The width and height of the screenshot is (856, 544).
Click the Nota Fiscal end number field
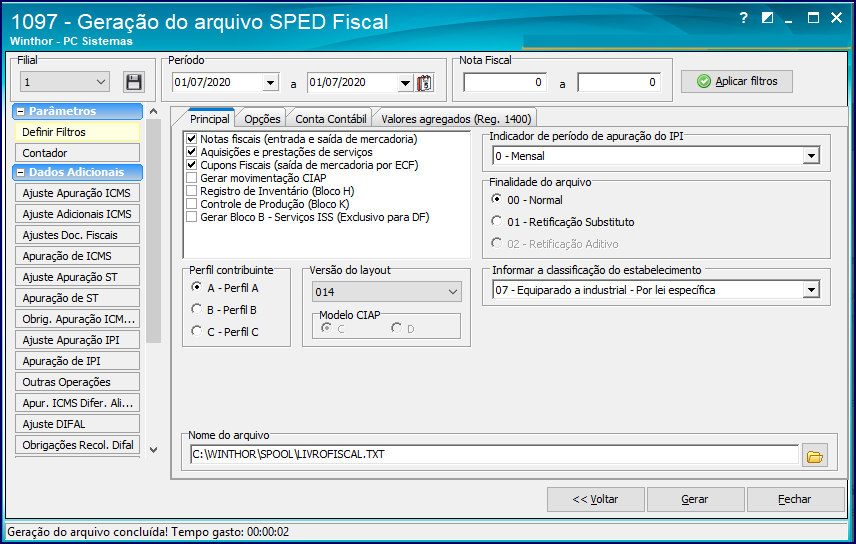[619, 82]
